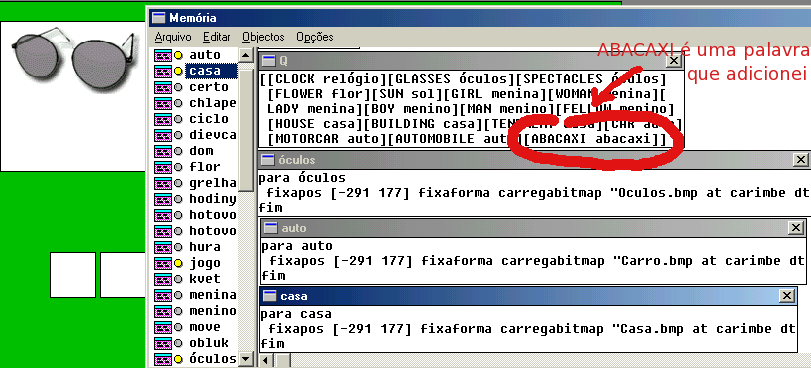Click the procedure icon beside hodiny
This screenshot has width=811, height=368.
(162, 199)
